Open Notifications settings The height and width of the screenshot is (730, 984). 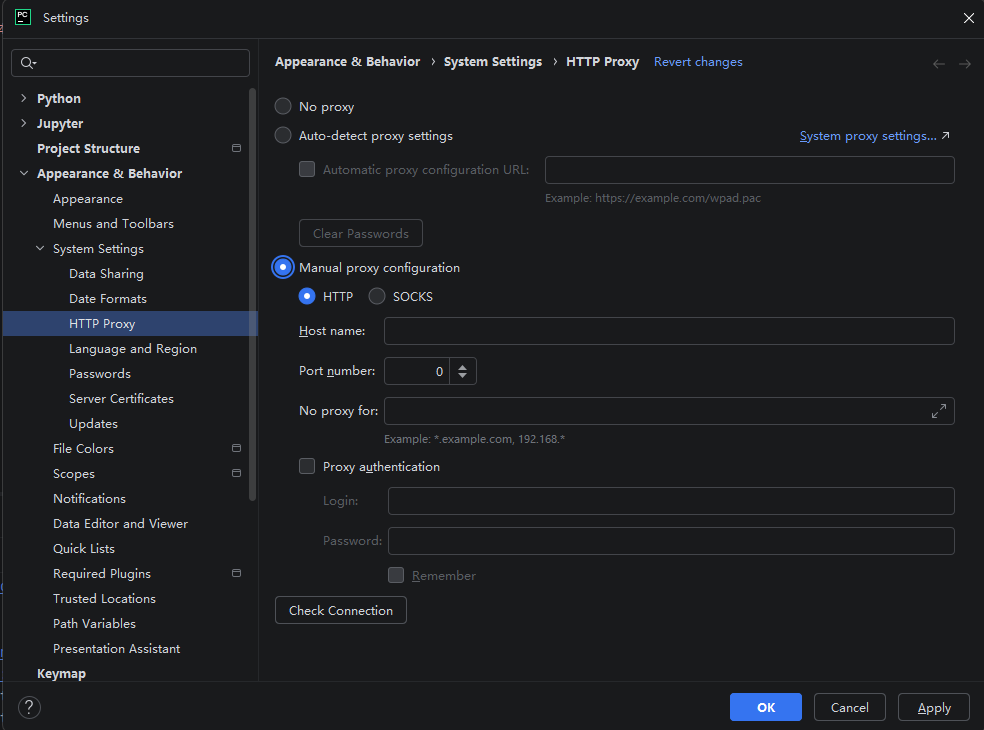click(x=89, y=498)
